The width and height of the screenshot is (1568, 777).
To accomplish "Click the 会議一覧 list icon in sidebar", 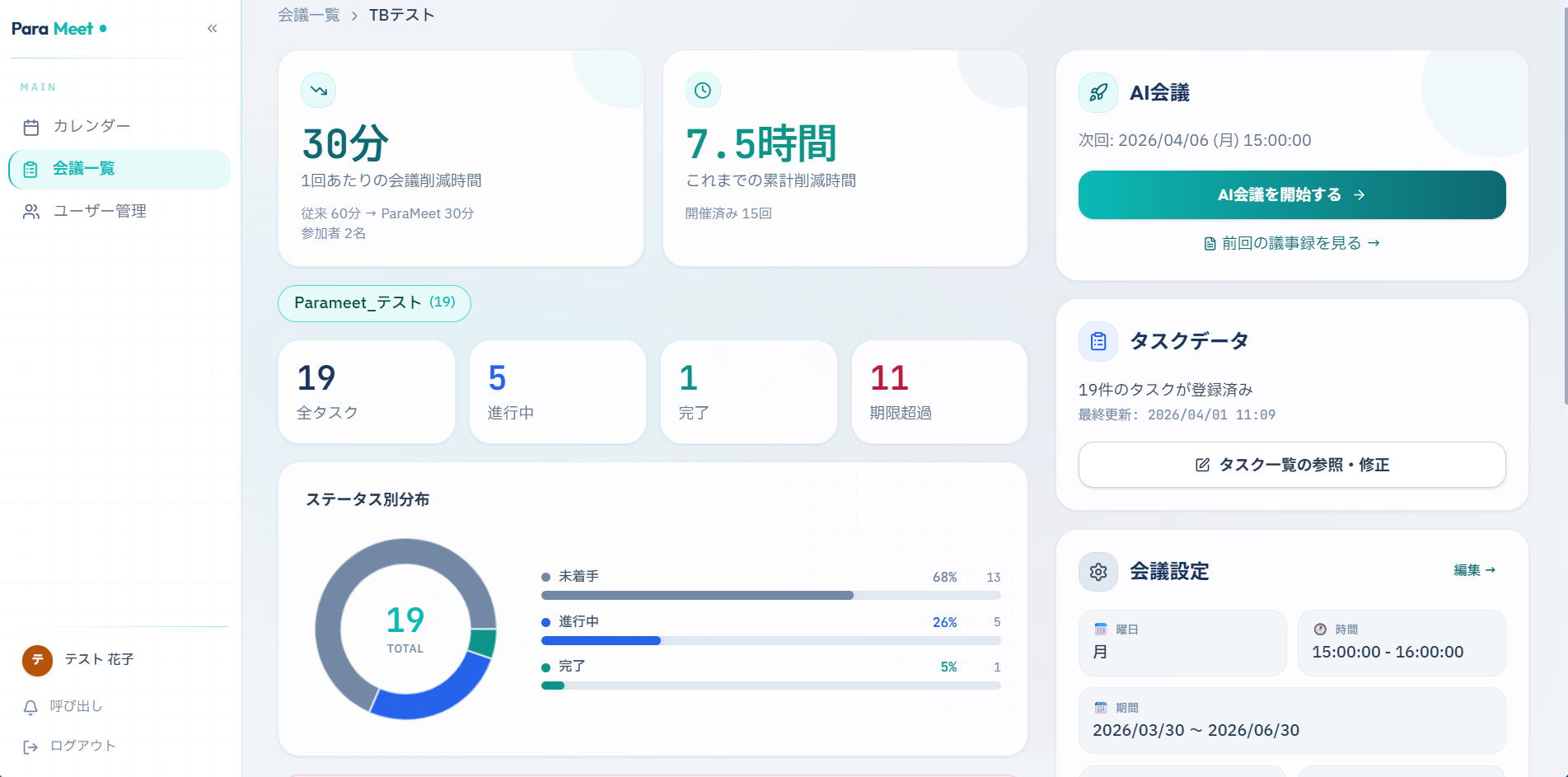I will click(31, 169).
